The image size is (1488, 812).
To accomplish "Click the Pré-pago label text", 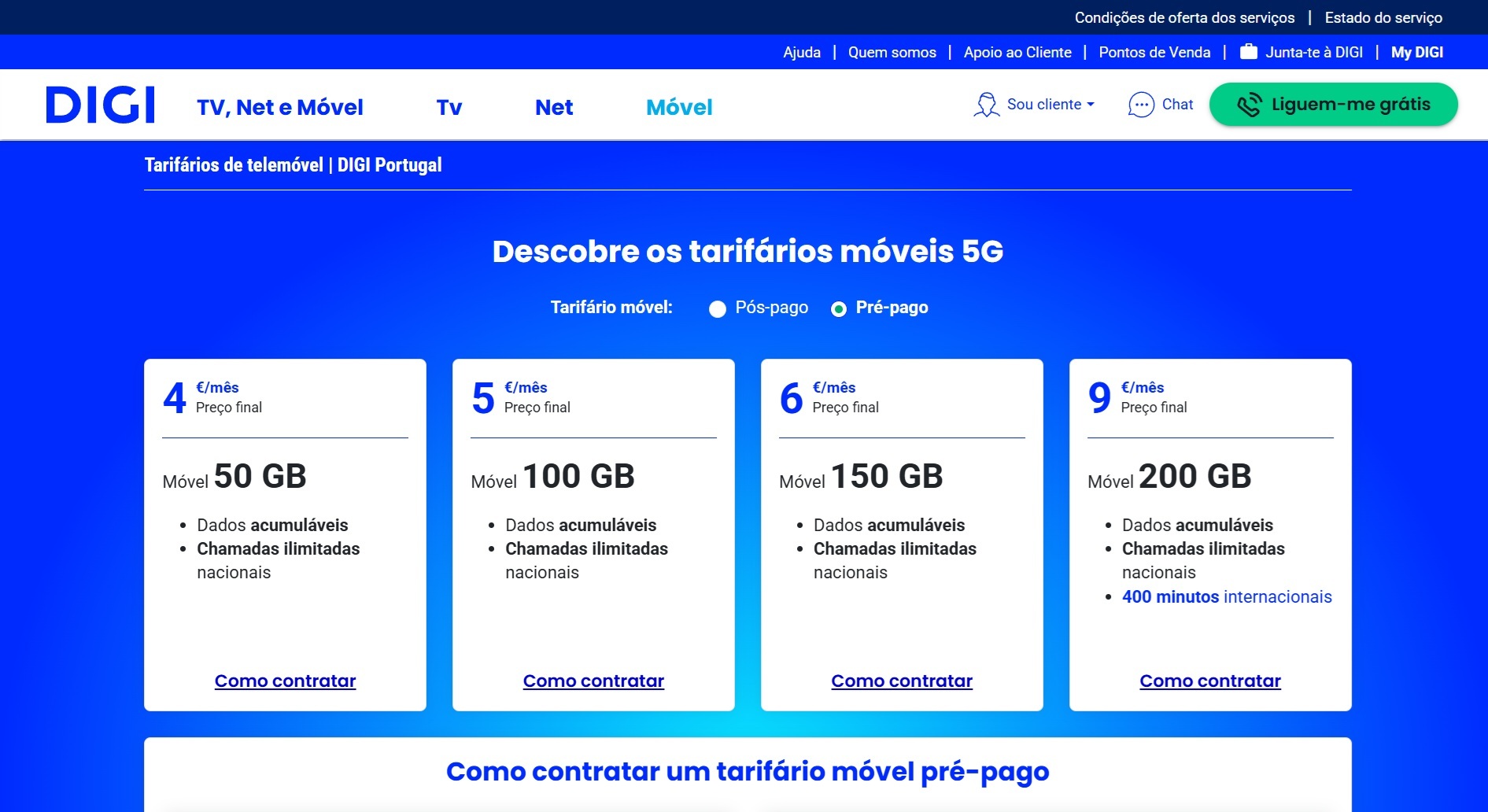I will point(892,308).
